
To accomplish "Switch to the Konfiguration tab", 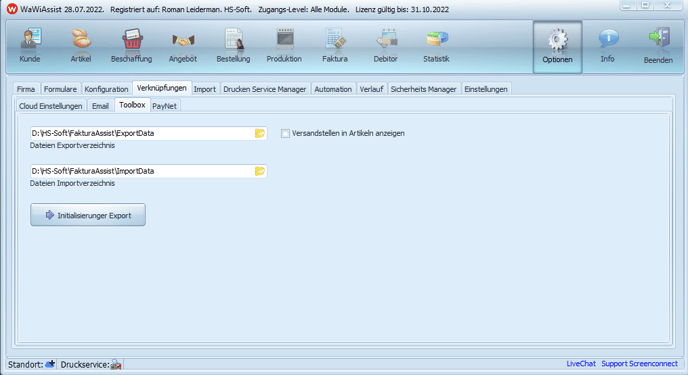I will (x=106, y=89).
